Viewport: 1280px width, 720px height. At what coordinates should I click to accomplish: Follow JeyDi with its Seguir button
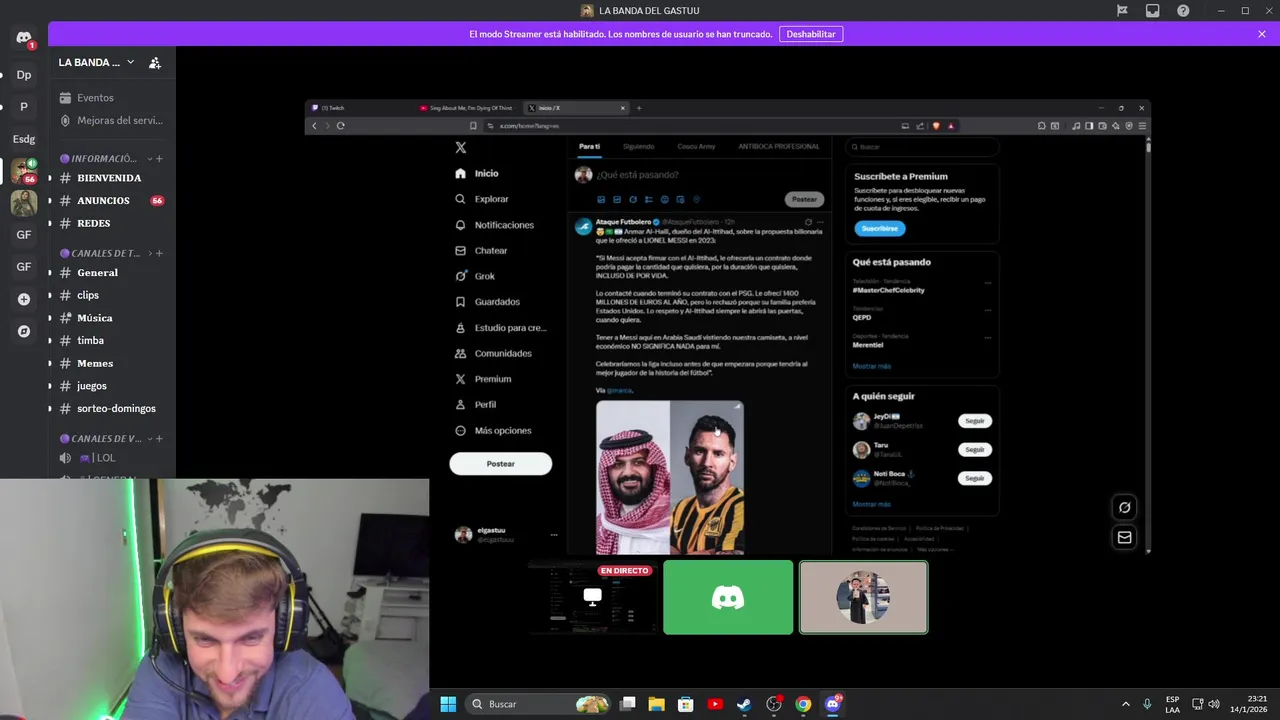975,421
